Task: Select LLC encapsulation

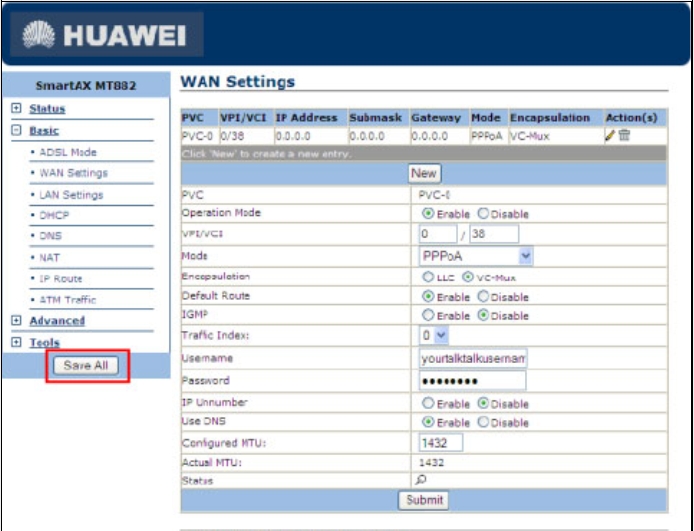Action: 428,277
